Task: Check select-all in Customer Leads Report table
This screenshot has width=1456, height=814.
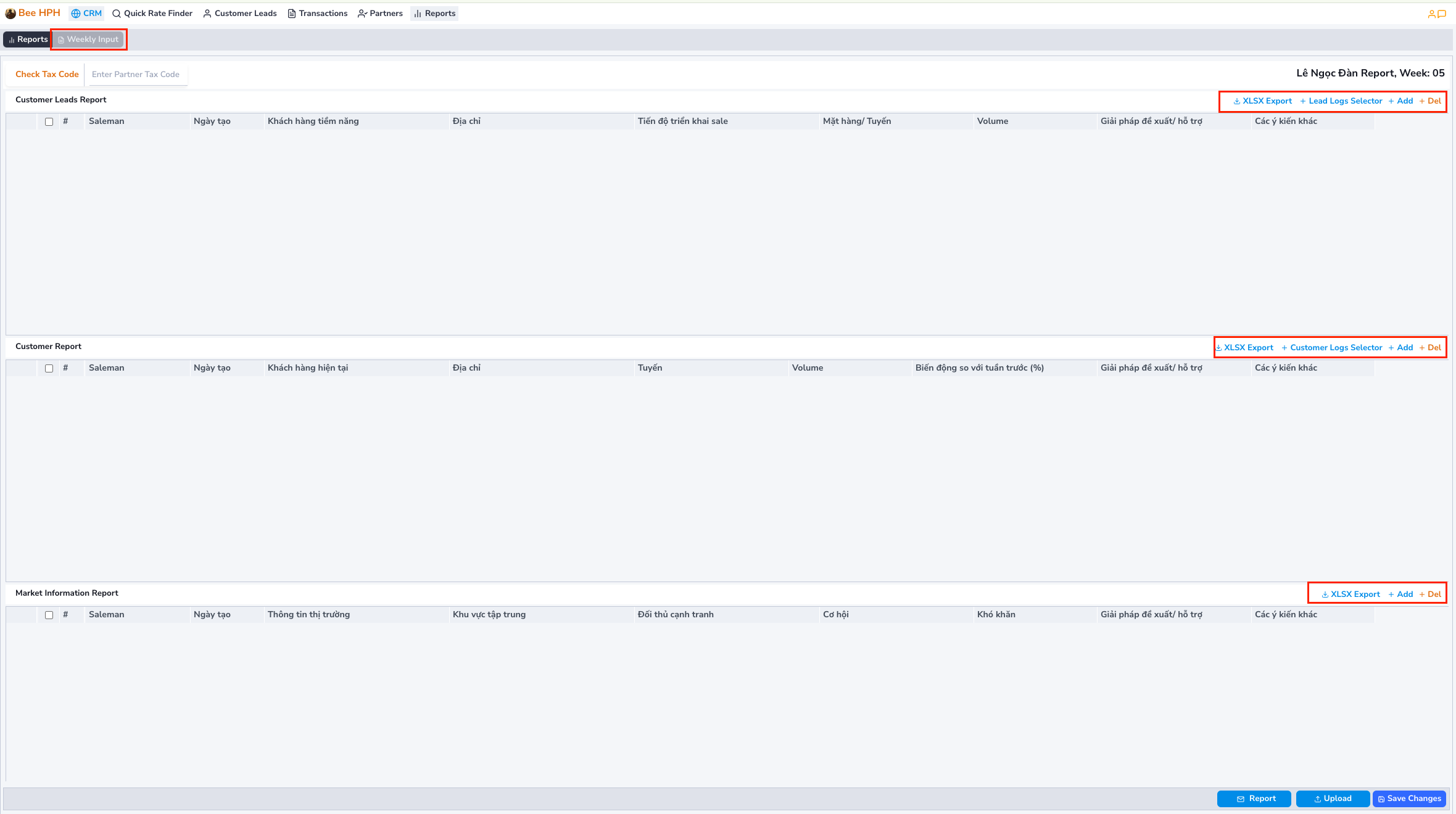Action: point(49,121)
